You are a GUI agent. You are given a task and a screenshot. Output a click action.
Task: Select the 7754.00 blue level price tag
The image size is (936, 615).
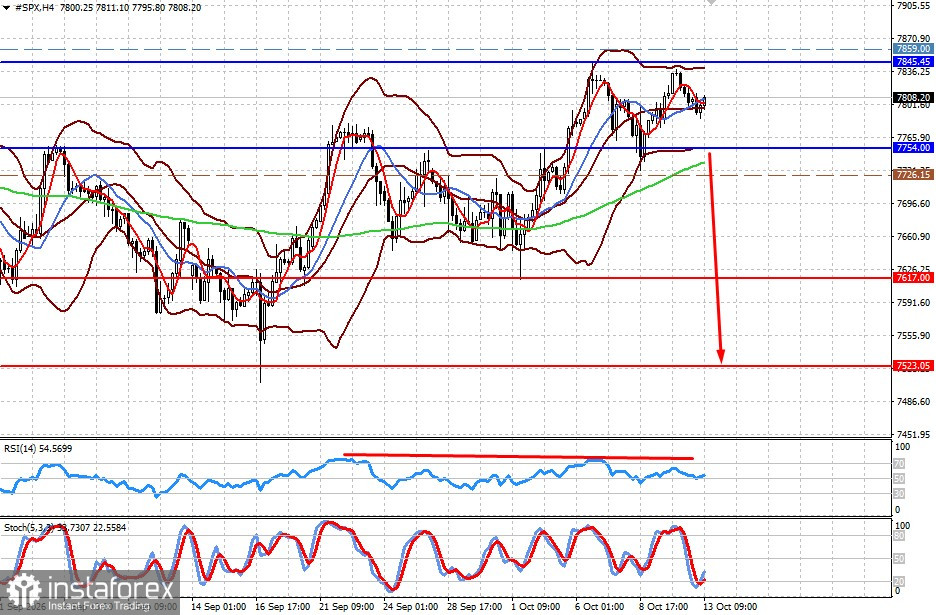coord(913,147)
